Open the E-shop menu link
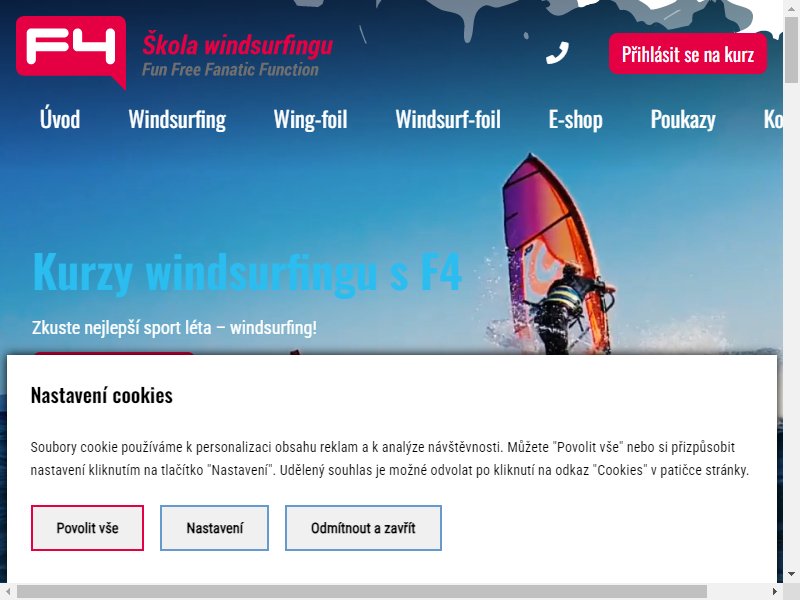This screenshot has height=600, width=800. pyautogui.click(x=576, y=119)
